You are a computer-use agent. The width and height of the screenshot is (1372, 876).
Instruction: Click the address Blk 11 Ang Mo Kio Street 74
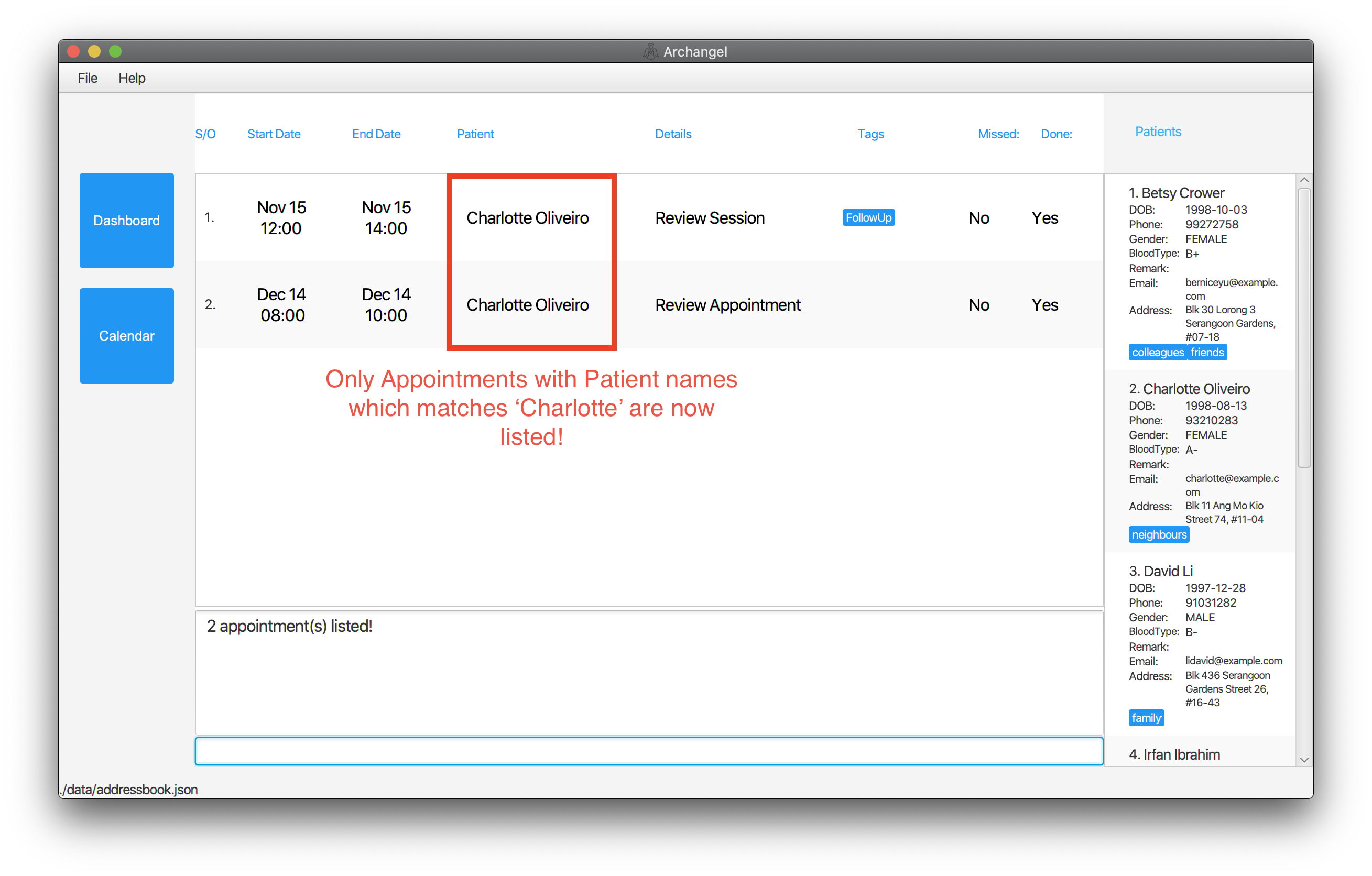1224,512
